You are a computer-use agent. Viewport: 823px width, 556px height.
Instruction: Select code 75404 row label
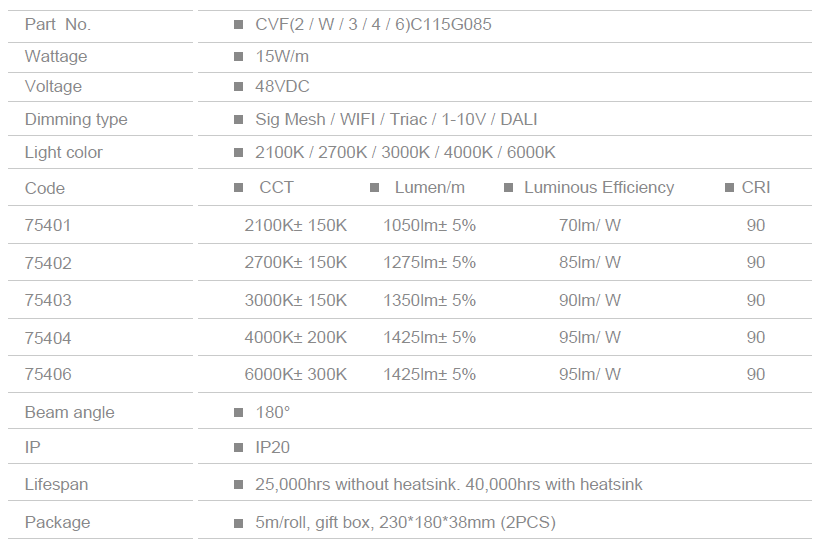(x=48, y=338)
